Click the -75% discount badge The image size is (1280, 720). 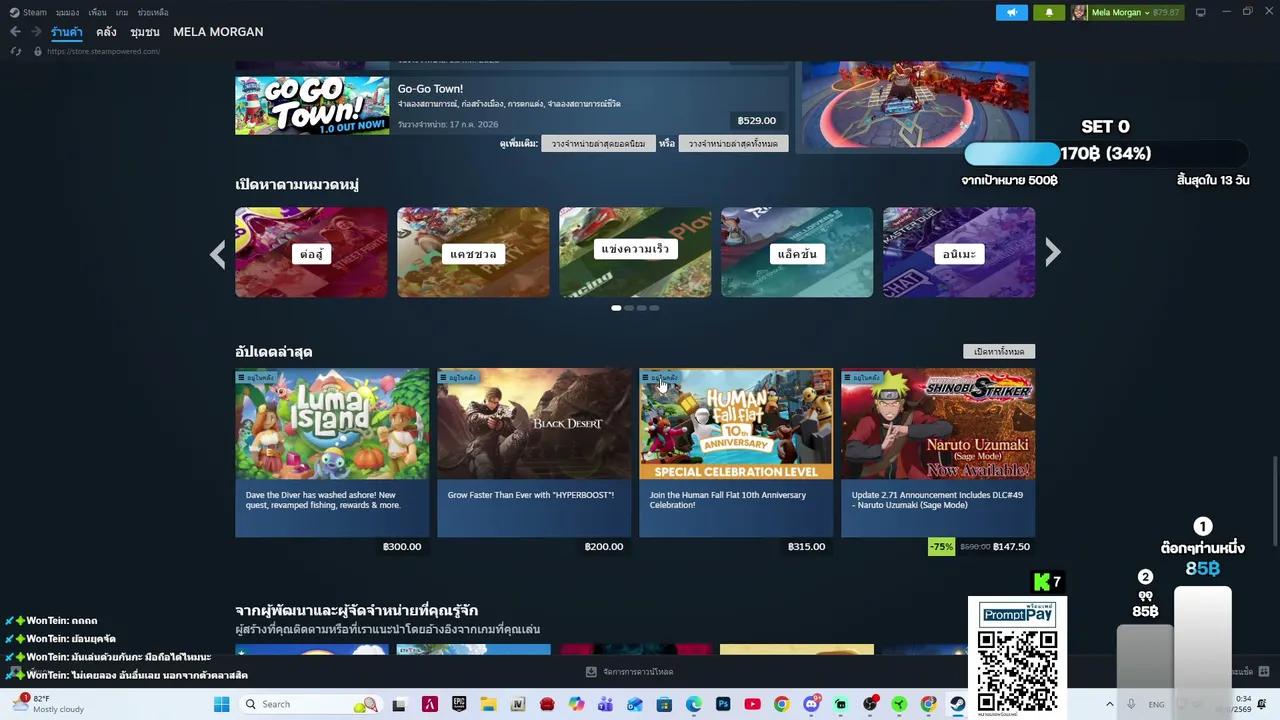click(x=941, y=547)
